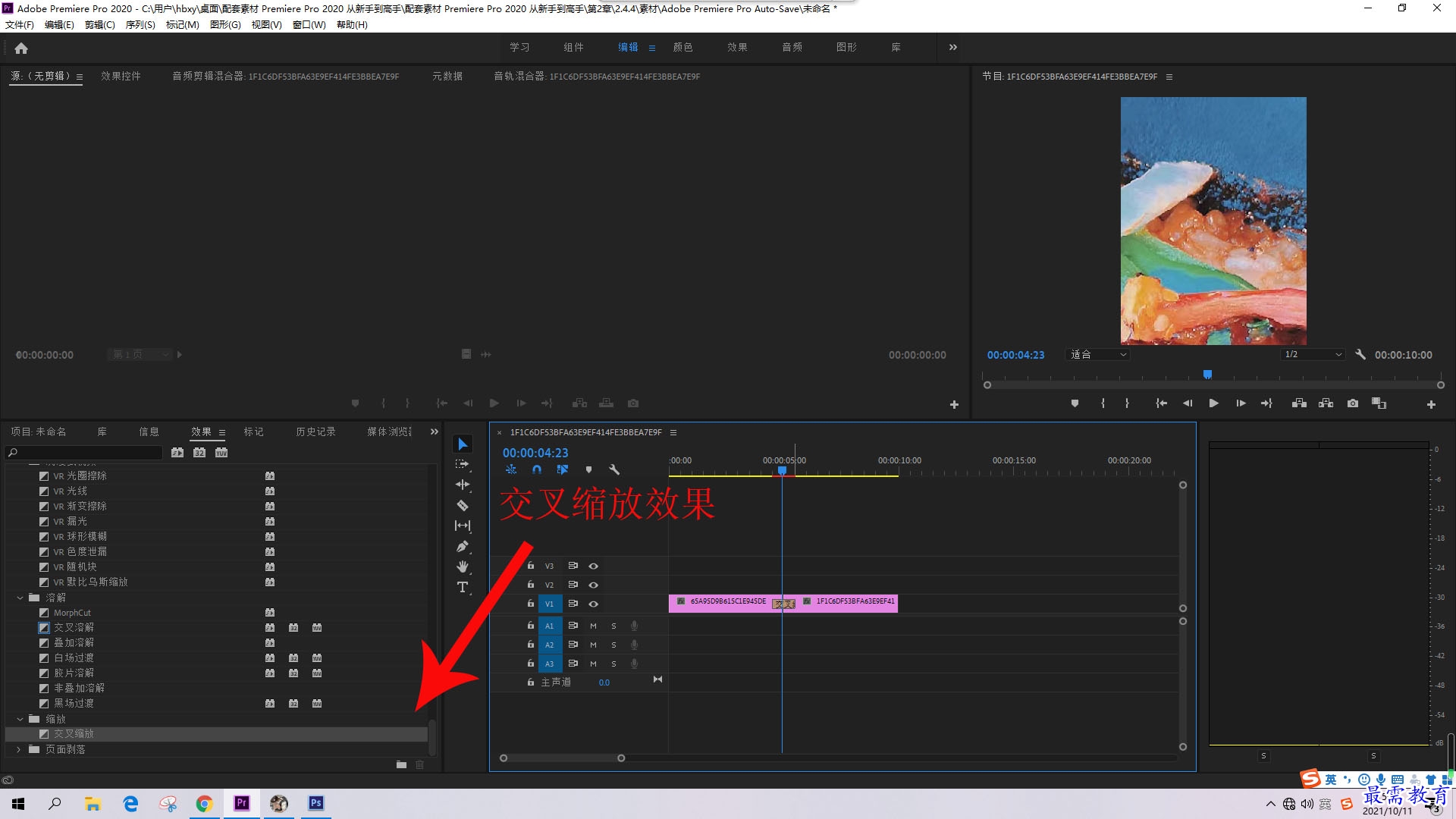
Task: Select the Slip tool
Action: click(x=463, y=526)
